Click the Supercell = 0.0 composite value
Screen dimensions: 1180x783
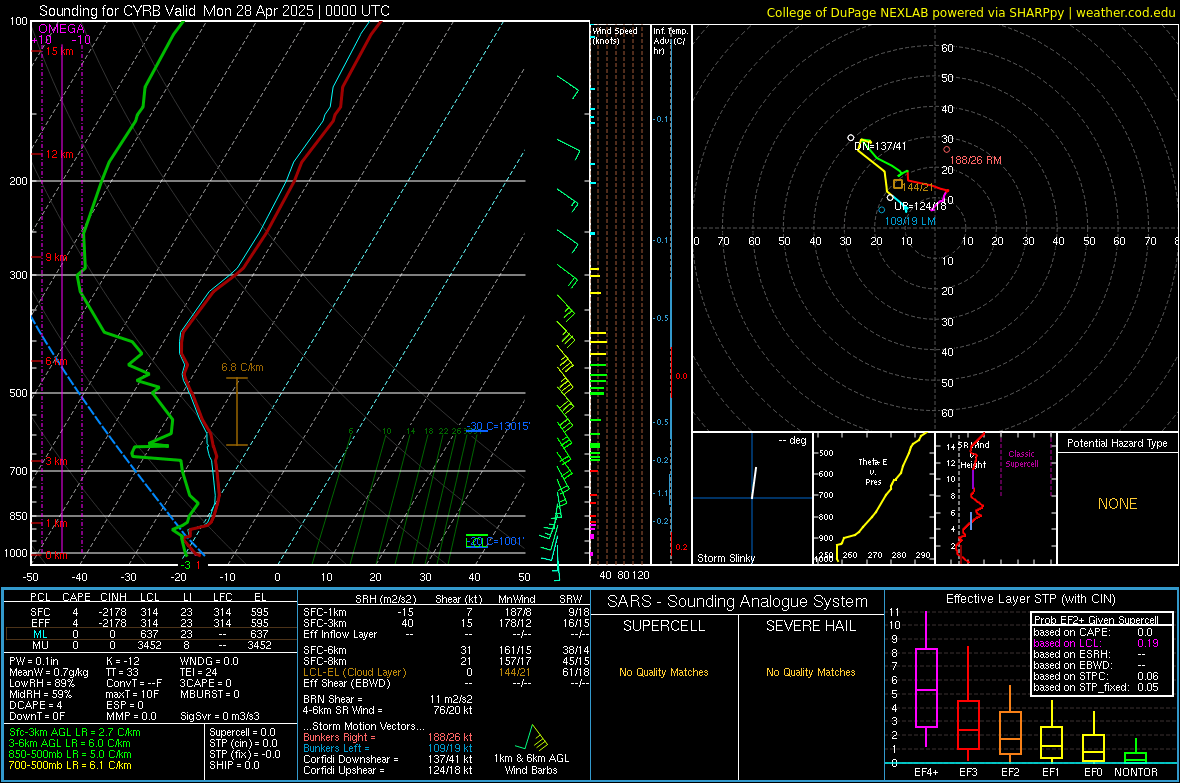click(242, 733)
